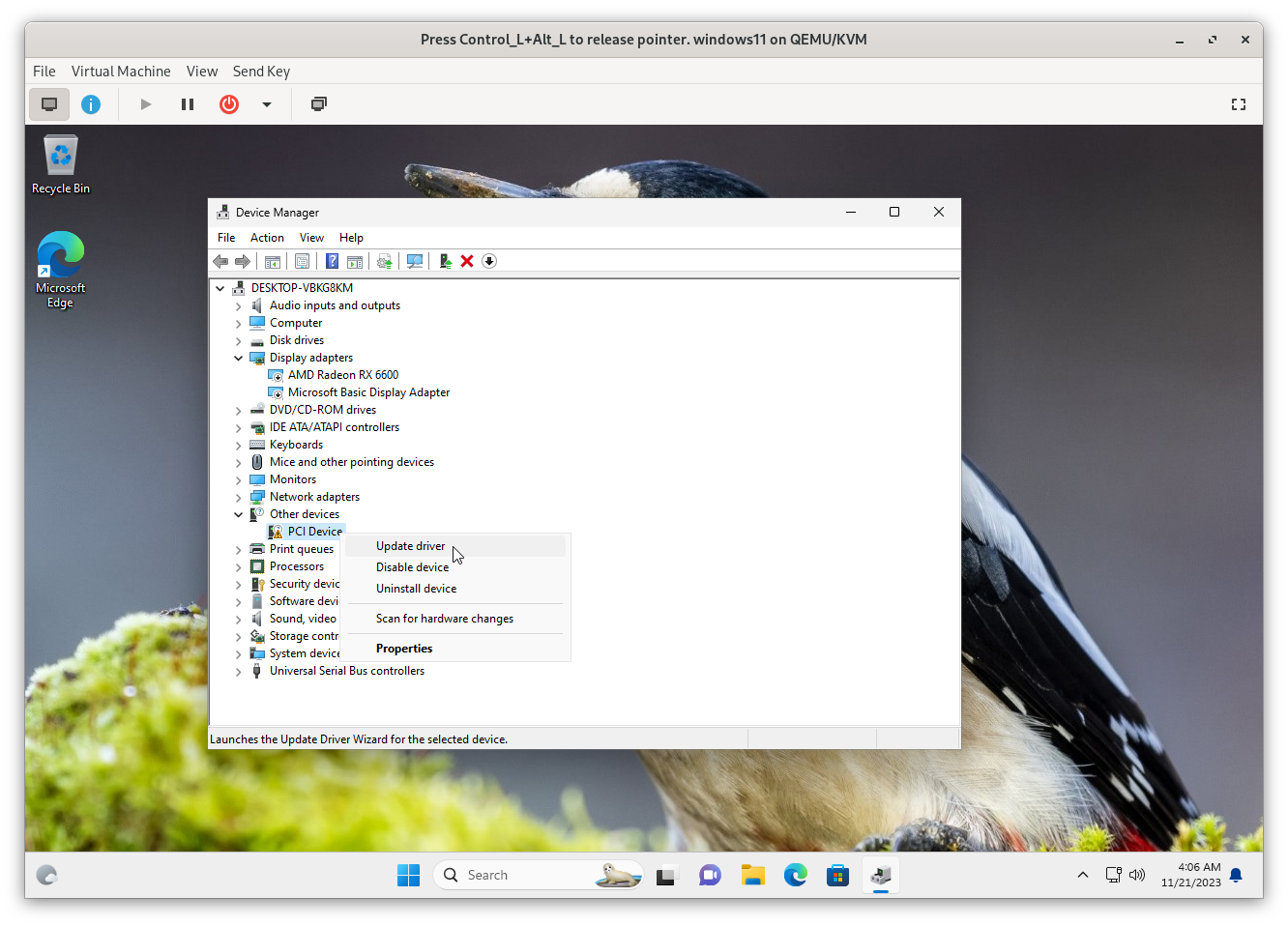Show the graphical console in virt-manager toolbar
Screen dimensions: 1288x926
(49, 104)
